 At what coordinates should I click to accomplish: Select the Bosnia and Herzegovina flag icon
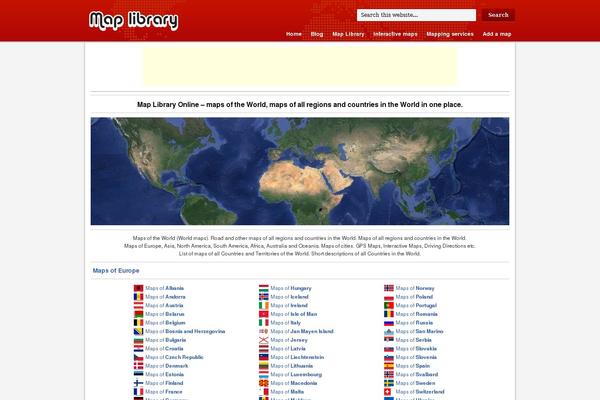(x=138, y=331)
